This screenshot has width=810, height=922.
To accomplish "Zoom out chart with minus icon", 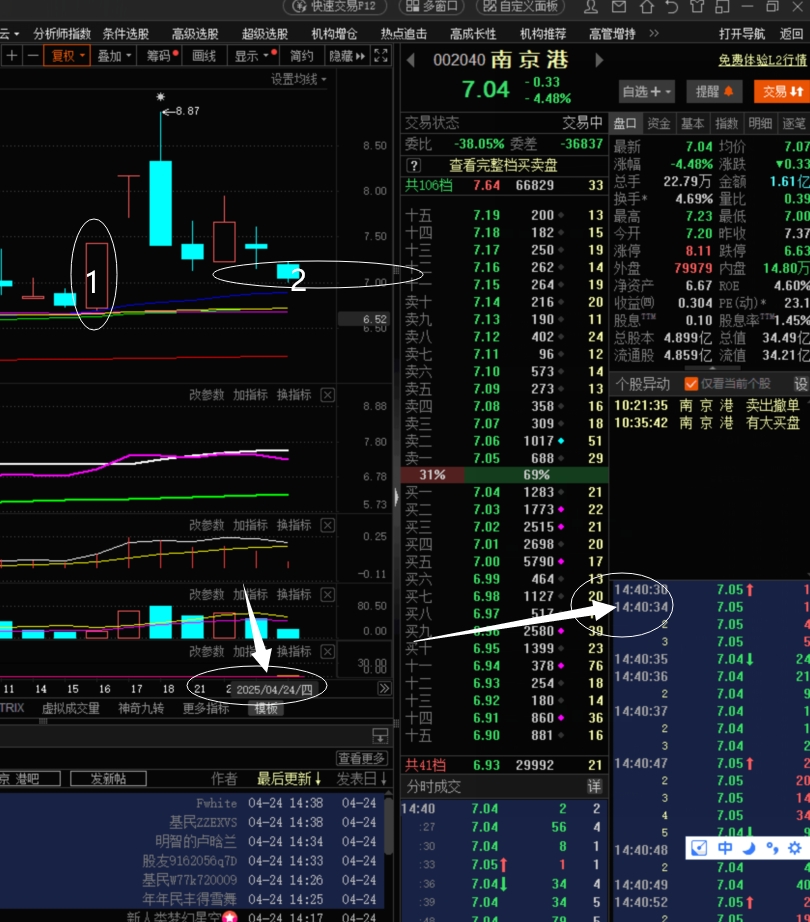I will [x=33, y=56].
